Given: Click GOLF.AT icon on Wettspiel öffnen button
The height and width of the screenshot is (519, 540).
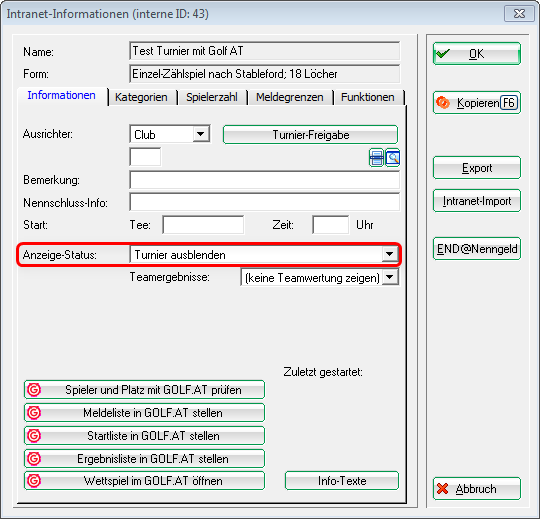Looking at the screenshot, I should point(34,481).
